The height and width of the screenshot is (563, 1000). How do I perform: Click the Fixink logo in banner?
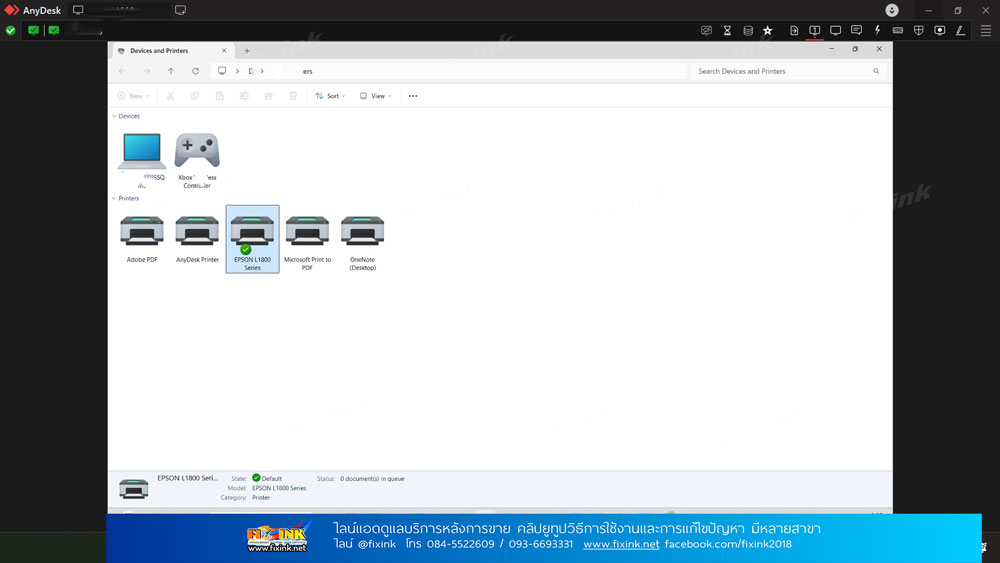(278, 537)
